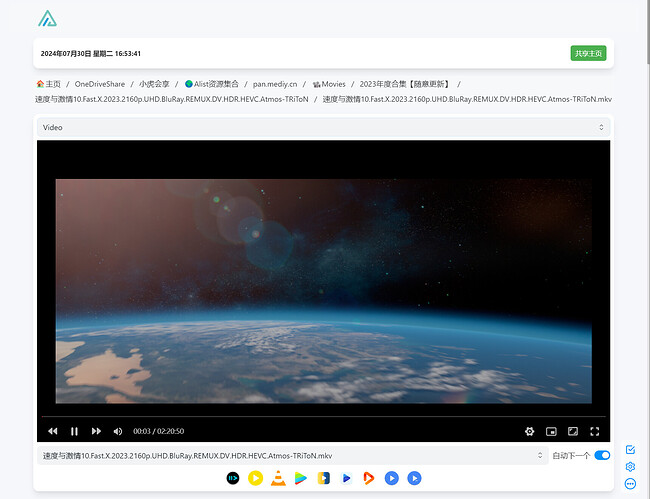Rewind the video with the backward icon
This screenshot has height=499, width=650.
click(53, 431)
